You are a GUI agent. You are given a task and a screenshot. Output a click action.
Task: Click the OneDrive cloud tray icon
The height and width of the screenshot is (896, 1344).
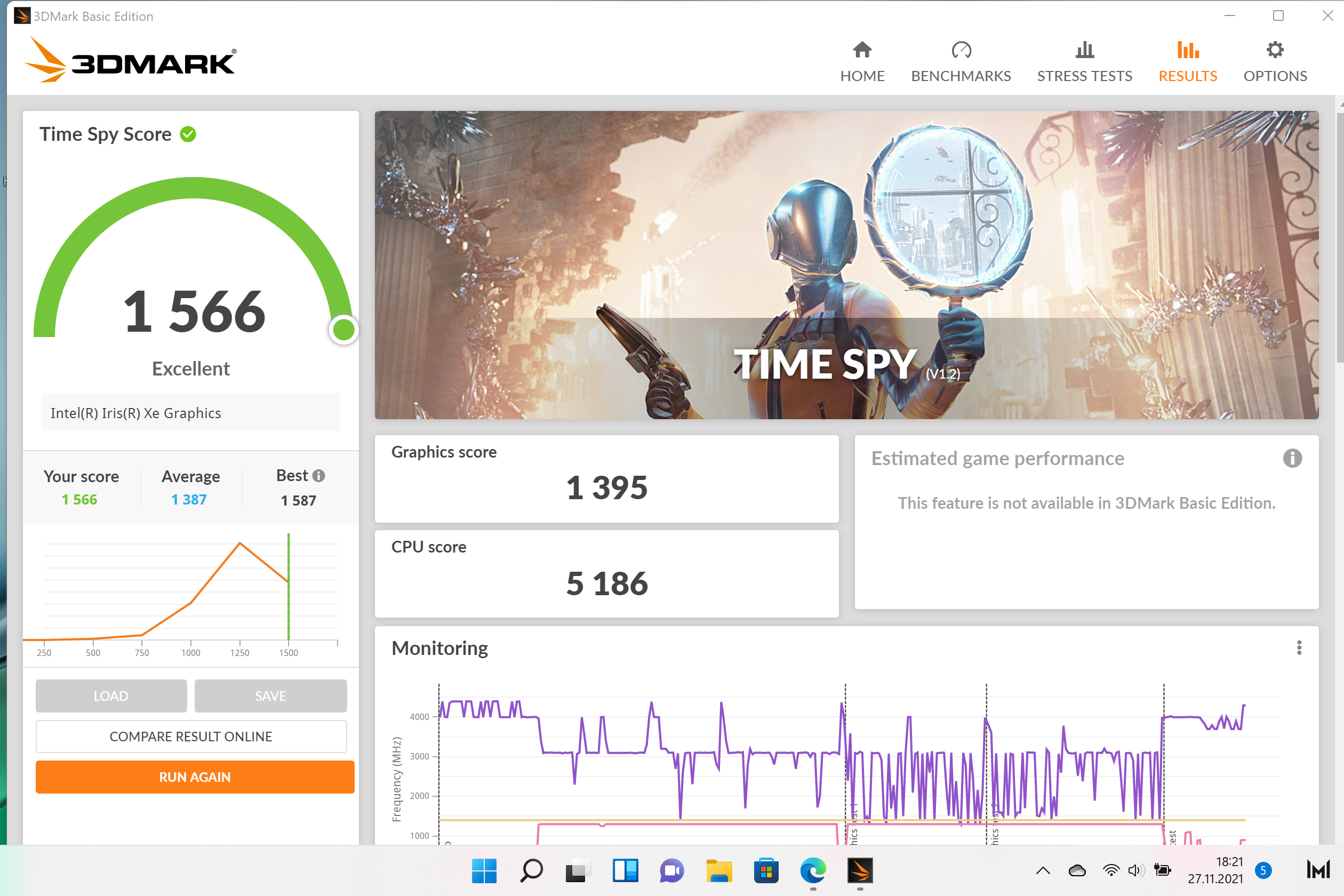(1077, 870)
